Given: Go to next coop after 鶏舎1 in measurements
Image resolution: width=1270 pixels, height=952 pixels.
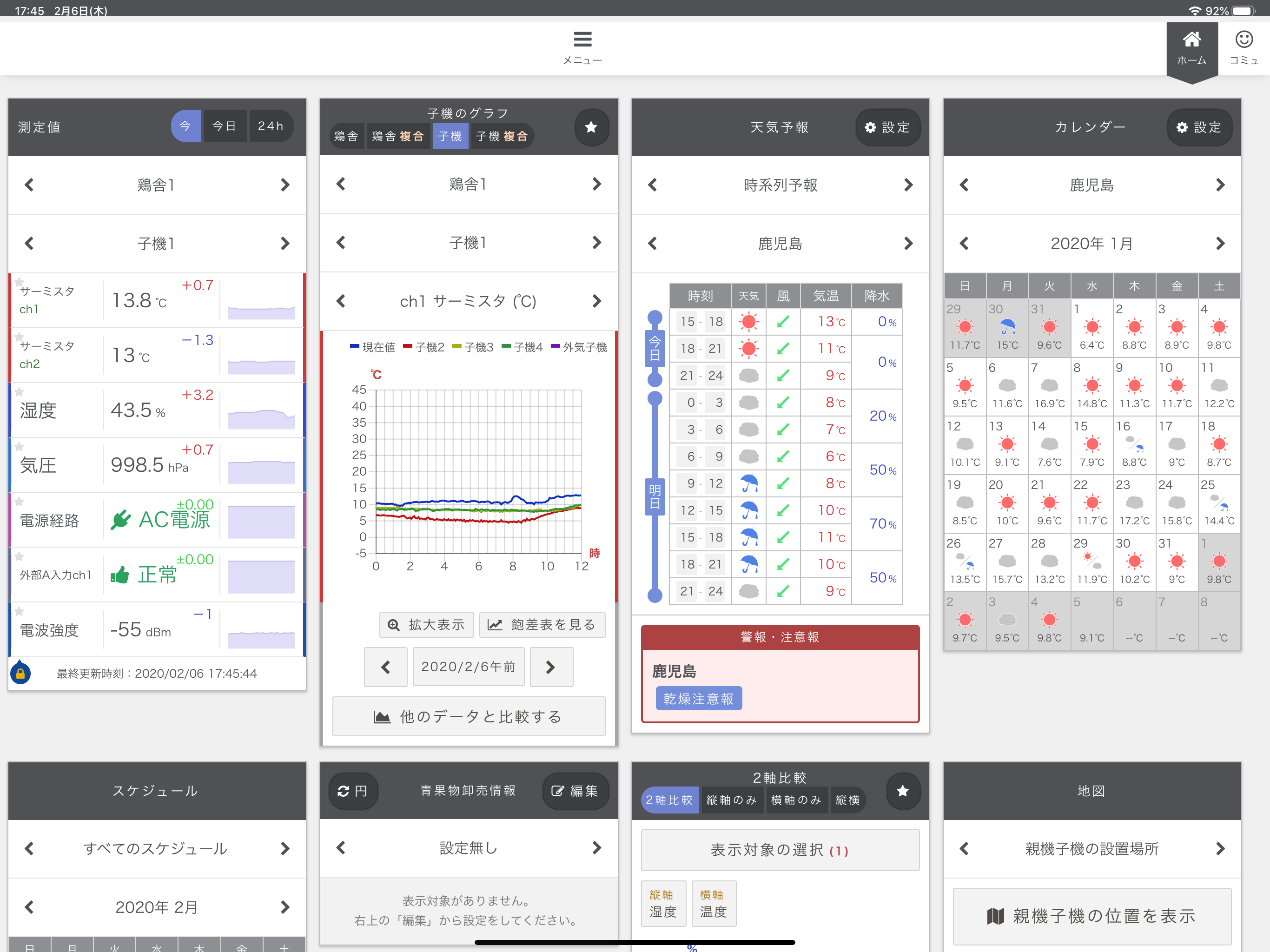Looking at the screenshot, I should [285, 185].
